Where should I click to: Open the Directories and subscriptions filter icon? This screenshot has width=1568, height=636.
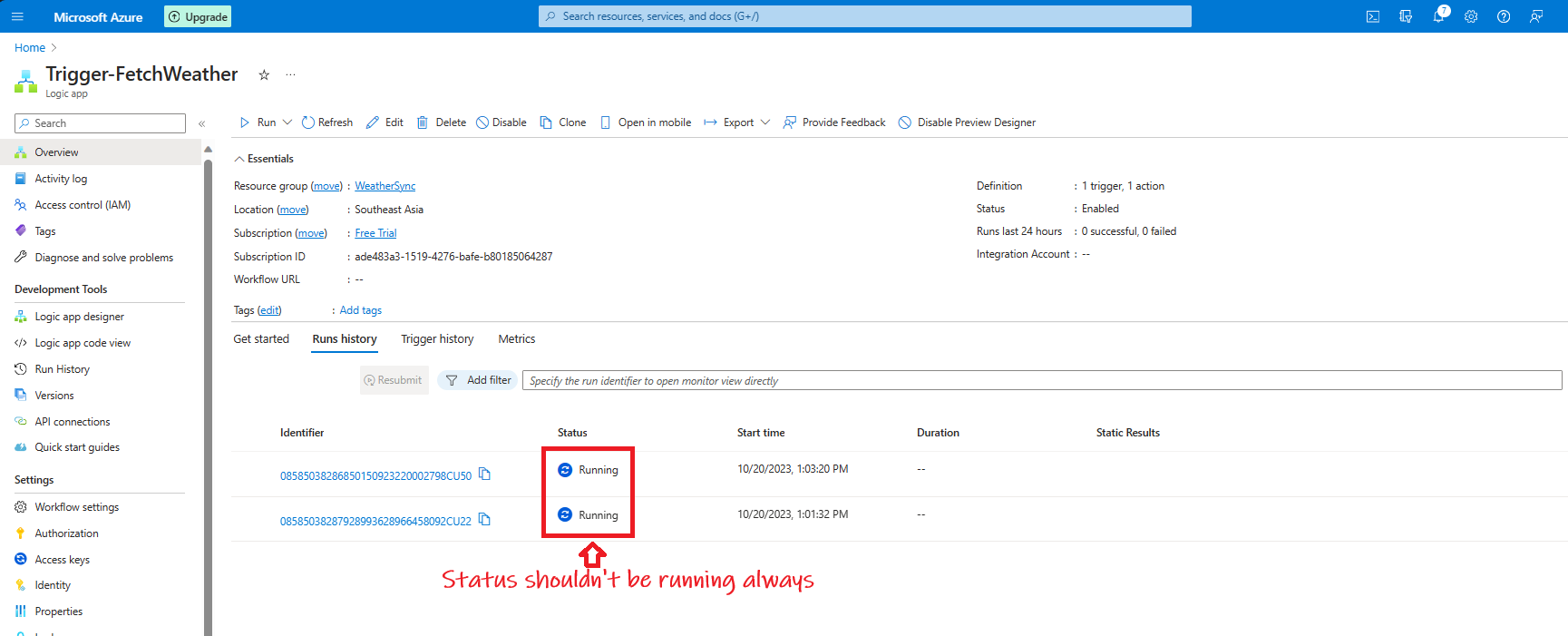pos(1406,16)
